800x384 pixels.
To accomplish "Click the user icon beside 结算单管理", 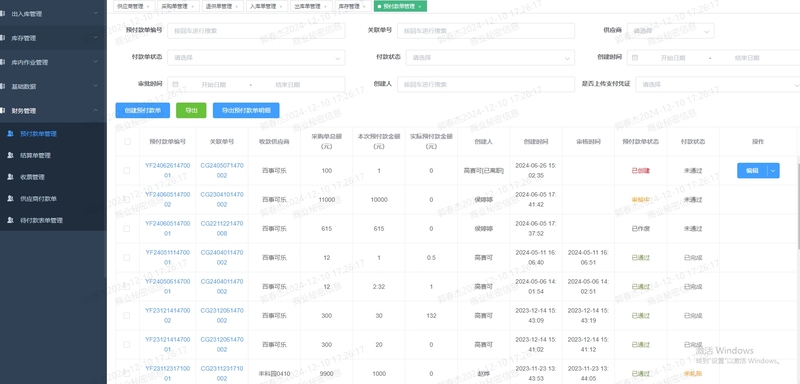I will 10,156.
